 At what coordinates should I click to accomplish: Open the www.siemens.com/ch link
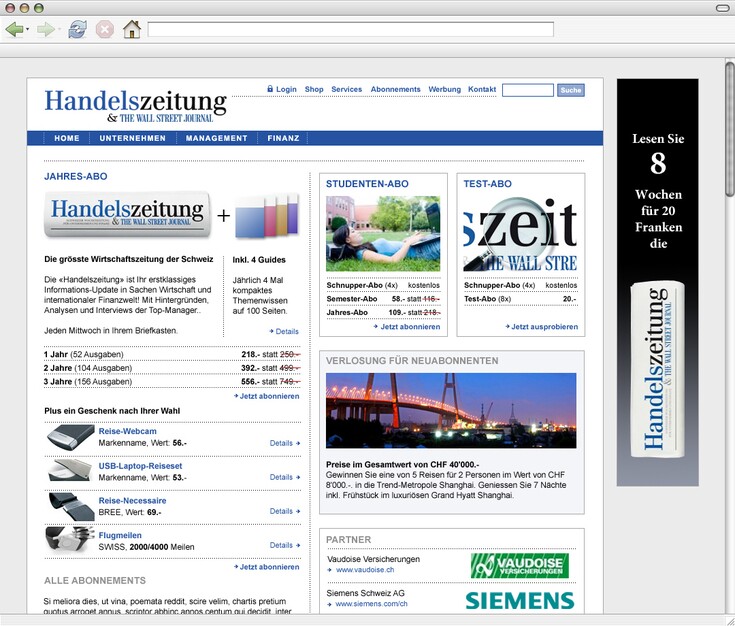pos(371,604)
